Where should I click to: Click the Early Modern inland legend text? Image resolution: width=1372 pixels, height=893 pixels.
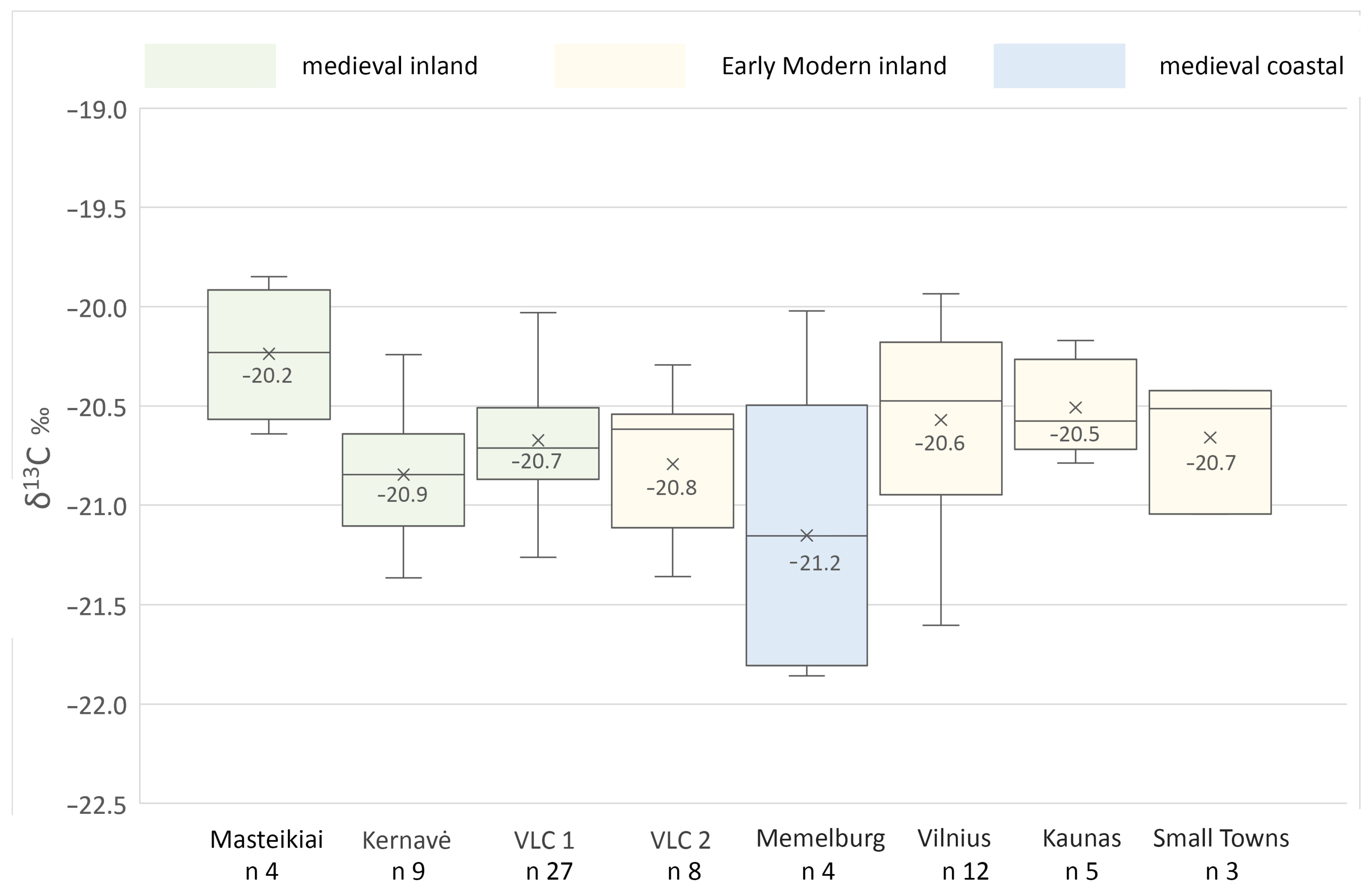click(834, 66)
